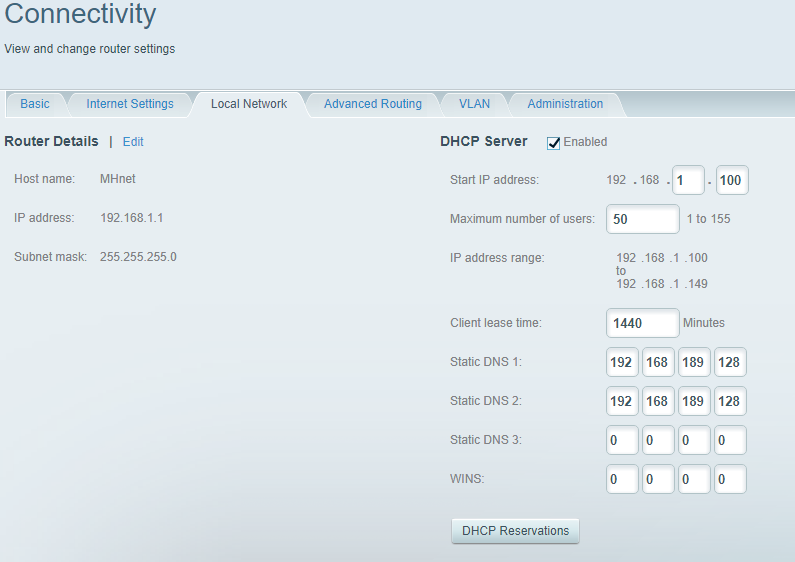Viewport: 795px width, 562px height.
Task: Select the last octet of Static DNS 3
Action: [730, 440]
